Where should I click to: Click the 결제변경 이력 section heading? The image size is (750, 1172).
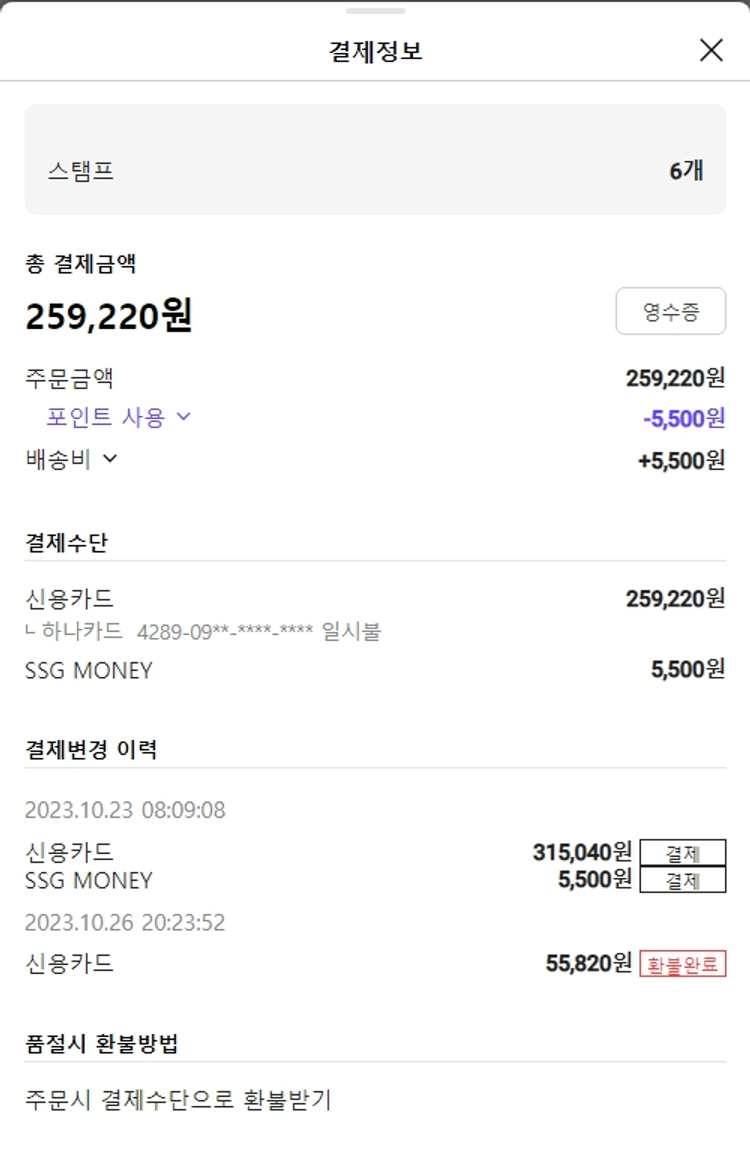91,749
